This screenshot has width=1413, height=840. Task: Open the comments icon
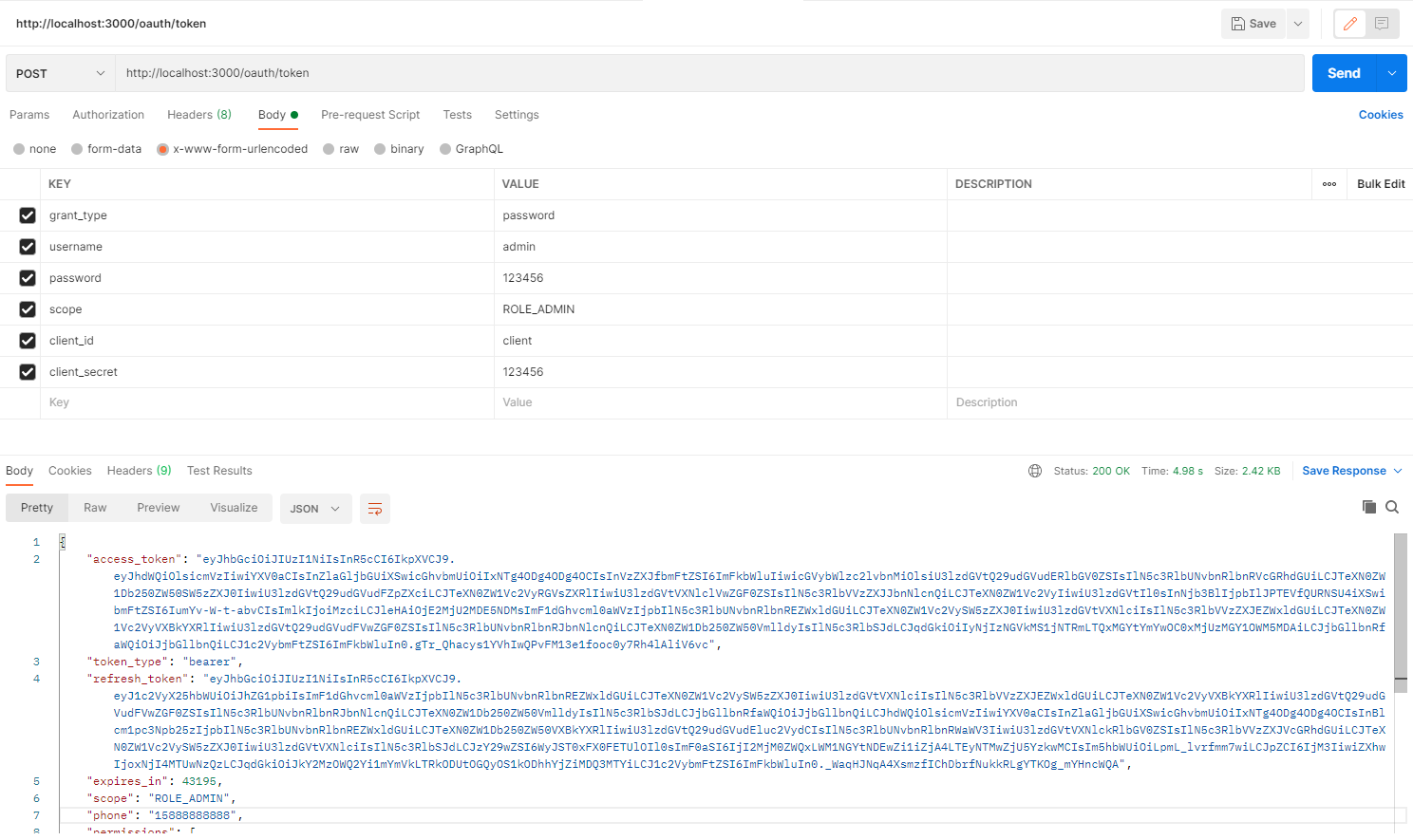click(x=1382, y=24)
